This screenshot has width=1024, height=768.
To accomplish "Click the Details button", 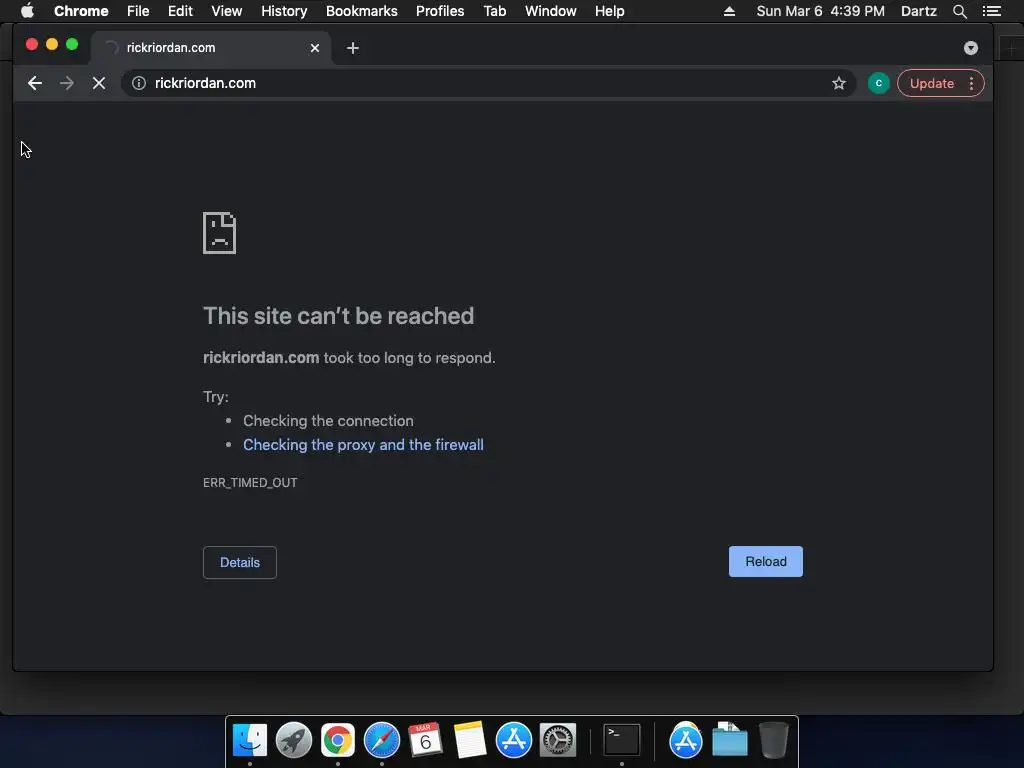I will 240,562.
